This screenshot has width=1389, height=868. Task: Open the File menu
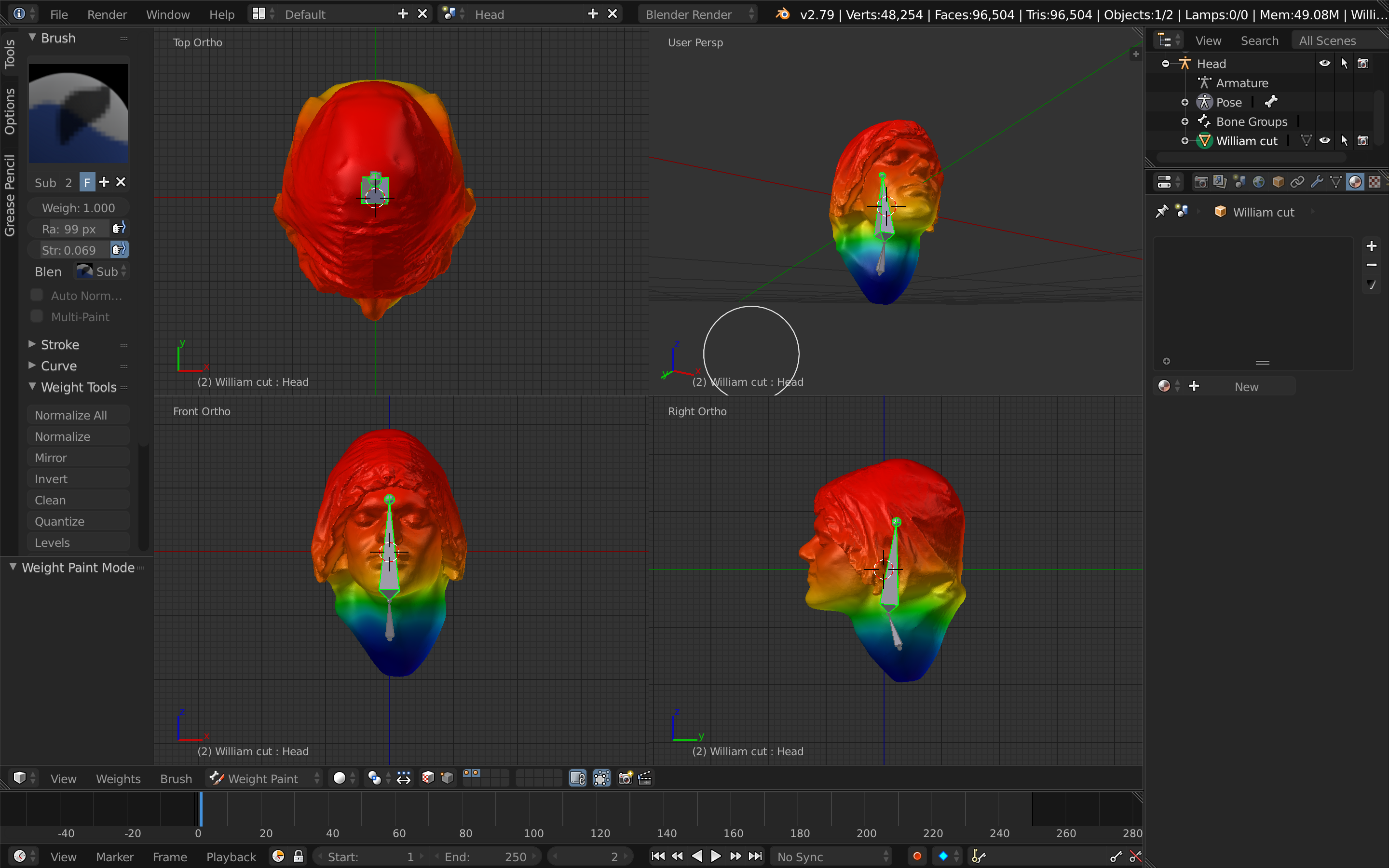(x=58, y=14)
